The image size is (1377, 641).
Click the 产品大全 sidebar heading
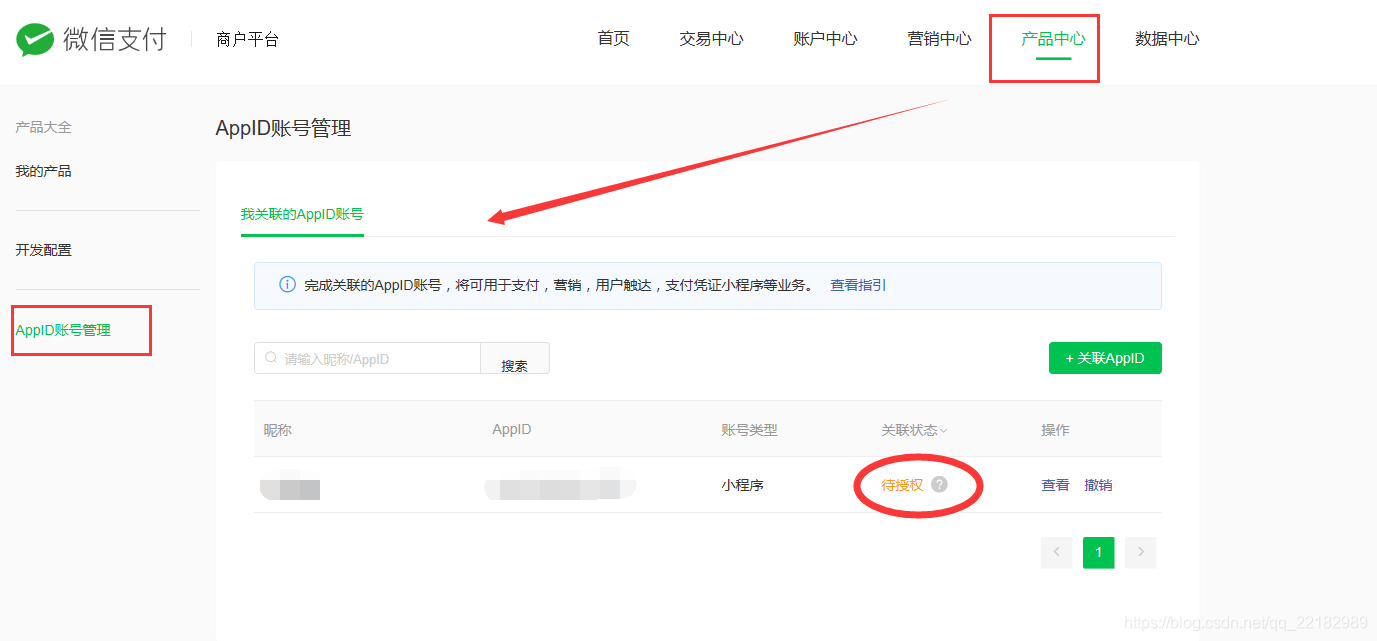(43, 127)
